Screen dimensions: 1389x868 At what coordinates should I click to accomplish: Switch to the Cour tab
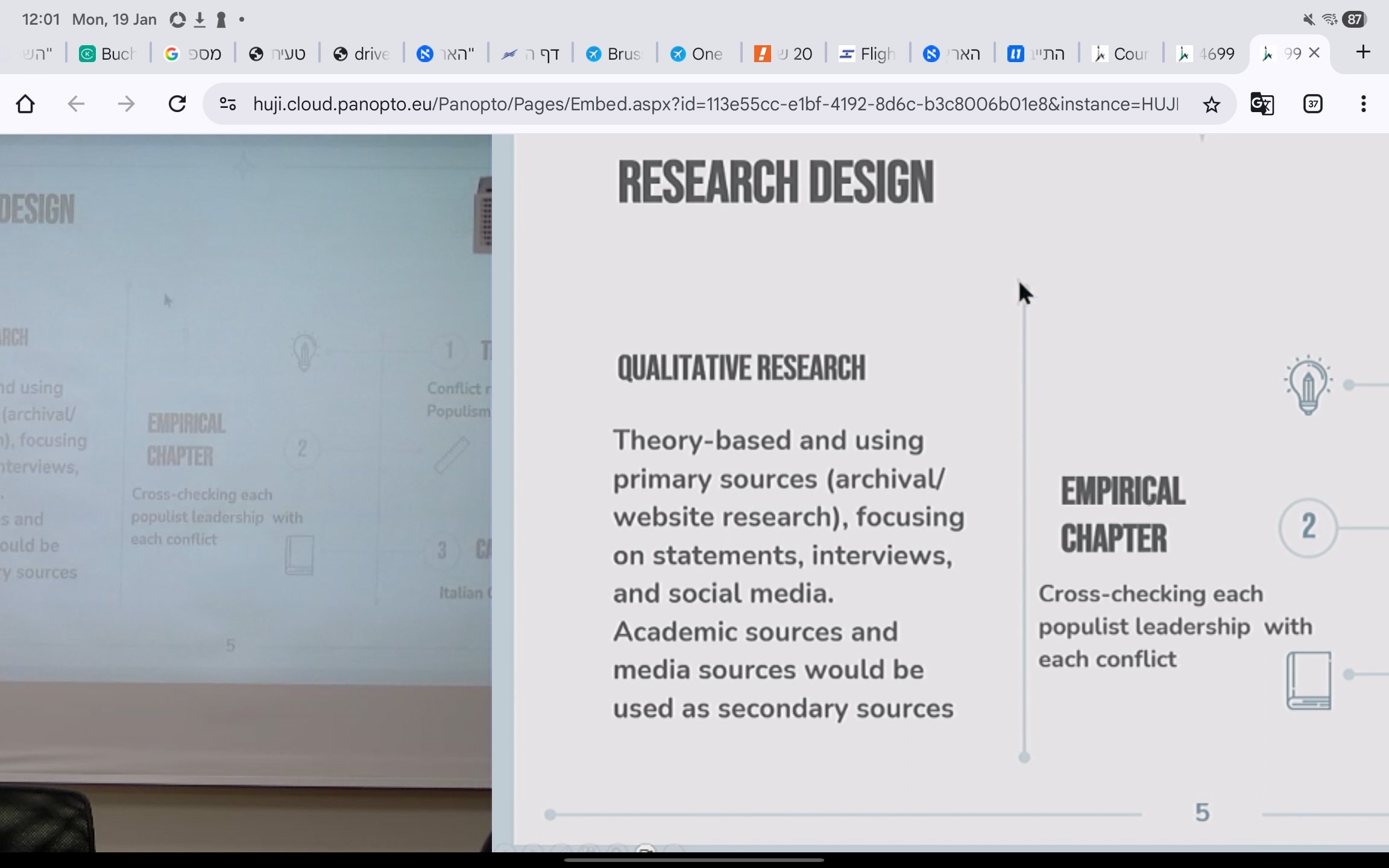point(1121,54)
